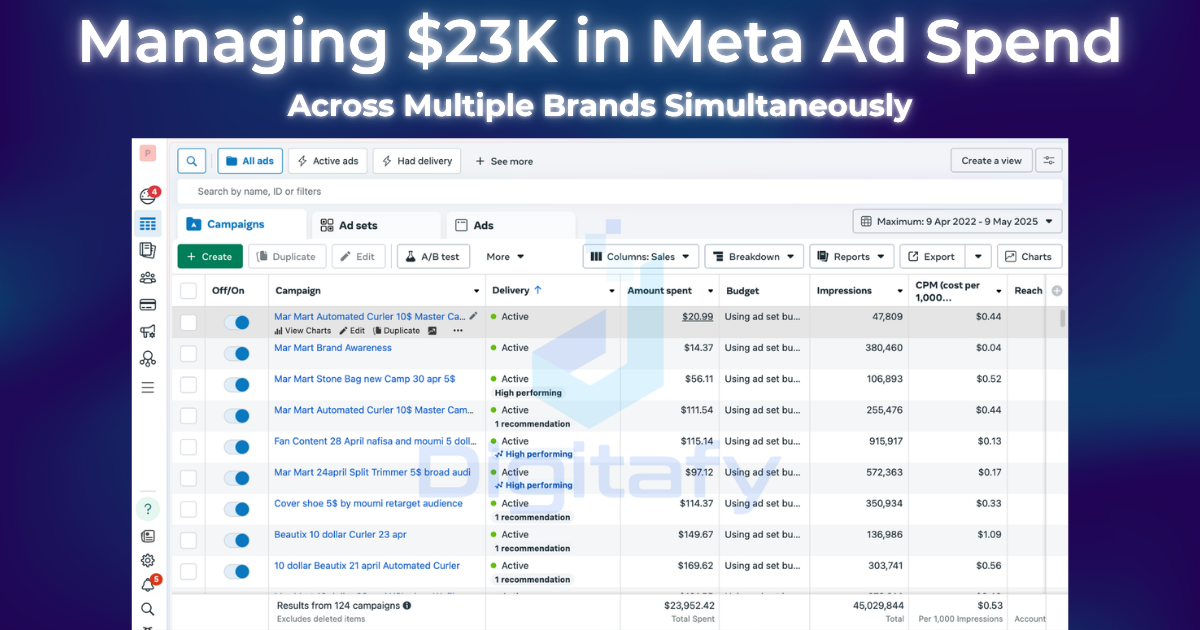Open the Columns: Sales dropdown

[641, 257]
